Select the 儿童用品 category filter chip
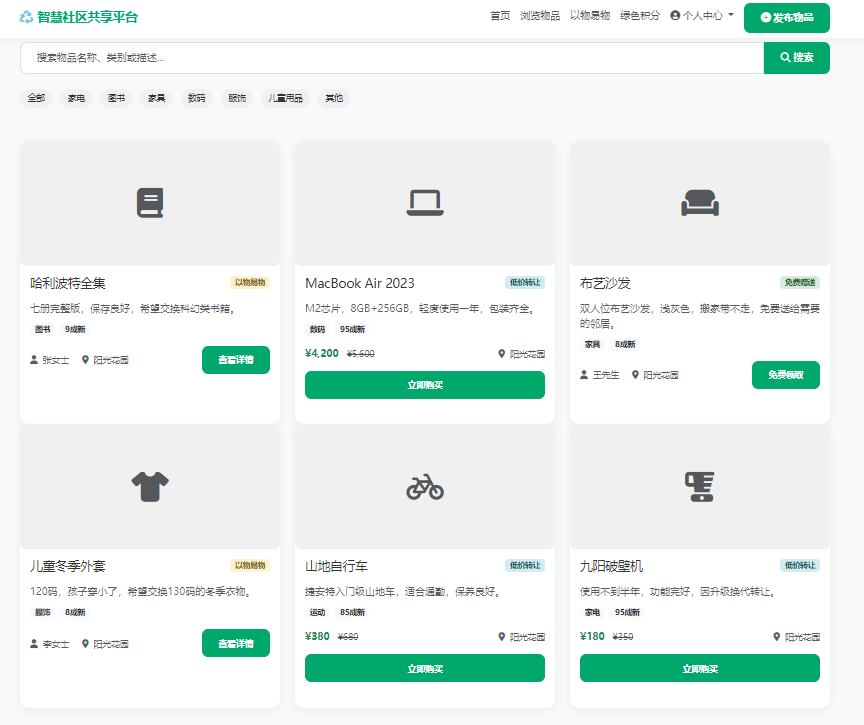This screenshot has height=725, width=864. (x=285, y=98)
